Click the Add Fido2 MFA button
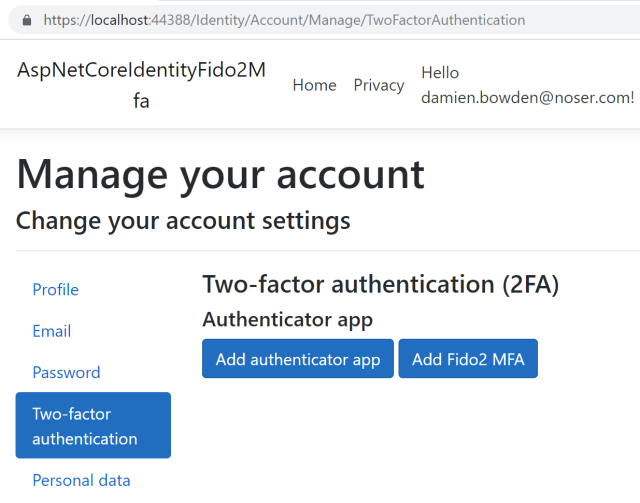Viewport: 640px width, 503px height. pos(468,359)
